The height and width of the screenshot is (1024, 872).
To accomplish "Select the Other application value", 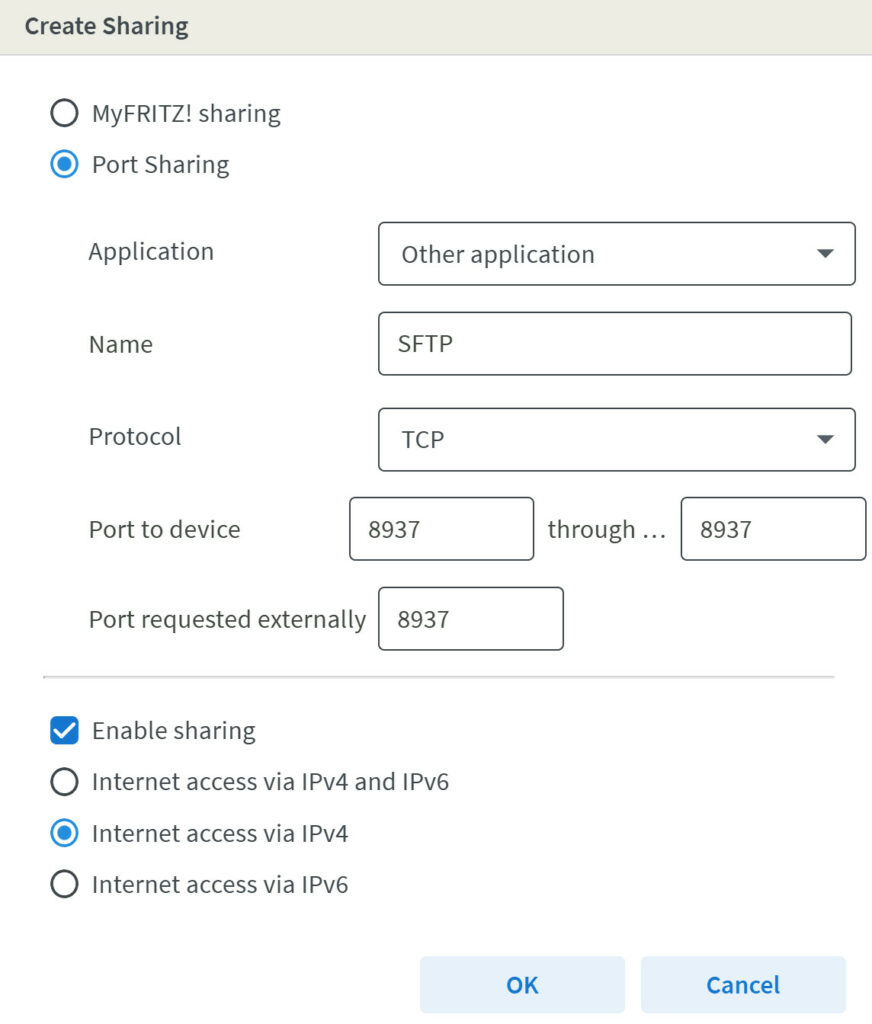I will (496, 254).
